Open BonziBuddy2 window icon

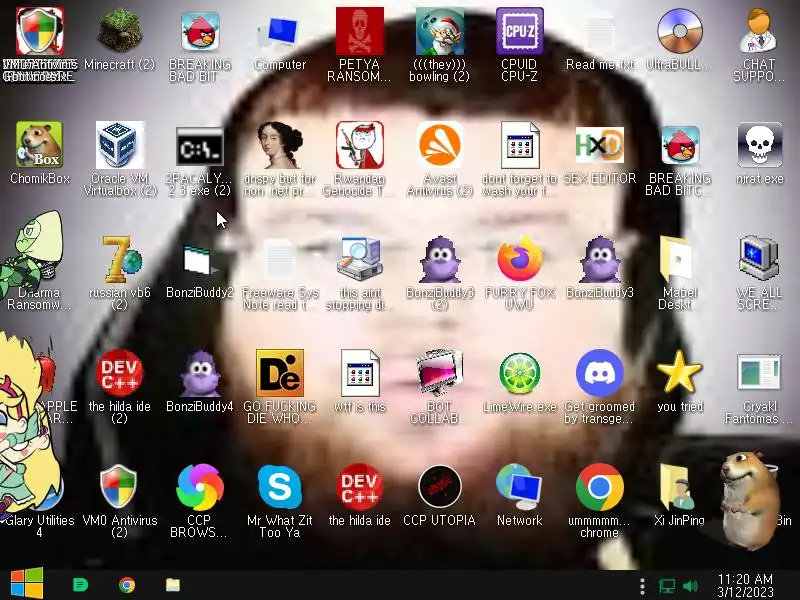click(199, 260)
